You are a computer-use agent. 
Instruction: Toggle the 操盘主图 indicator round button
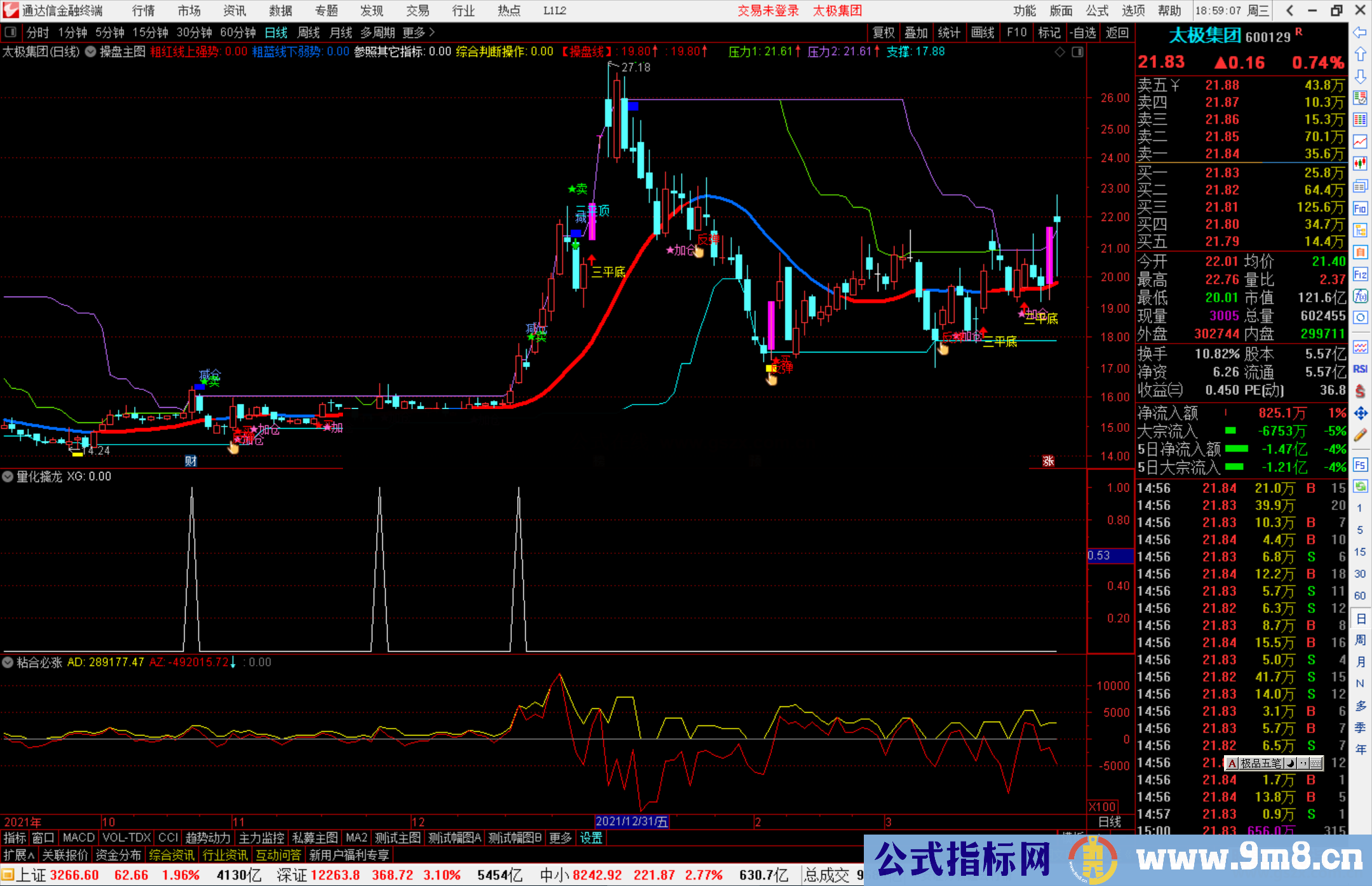coord(91,51)
